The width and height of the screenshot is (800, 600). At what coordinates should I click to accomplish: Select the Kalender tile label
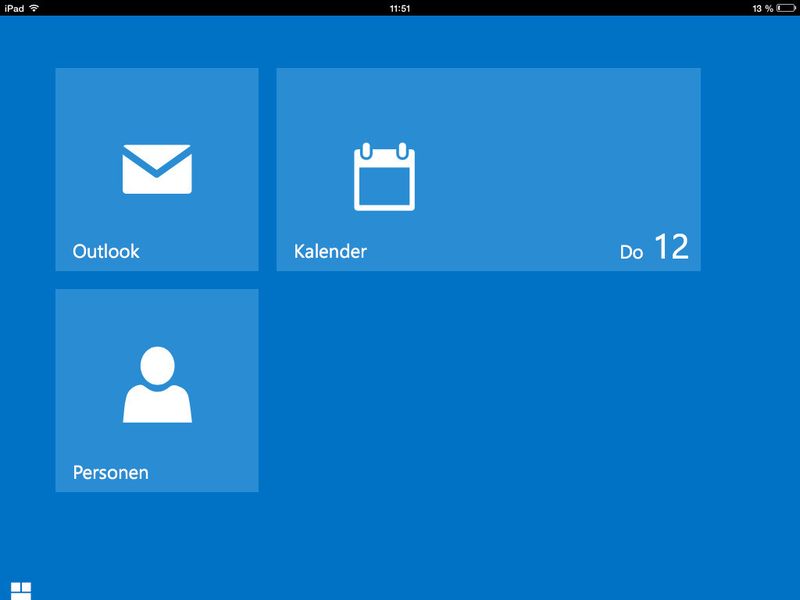[330, 251]
